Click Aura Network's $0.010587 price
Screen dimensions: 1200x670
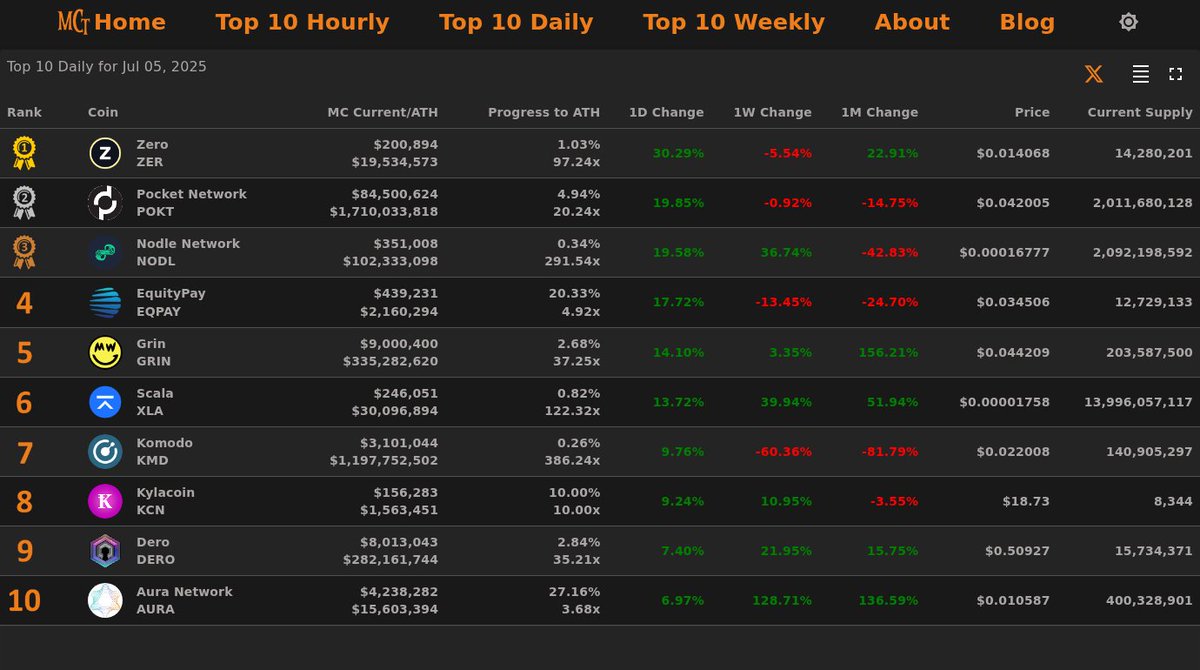click(1014, 600)
